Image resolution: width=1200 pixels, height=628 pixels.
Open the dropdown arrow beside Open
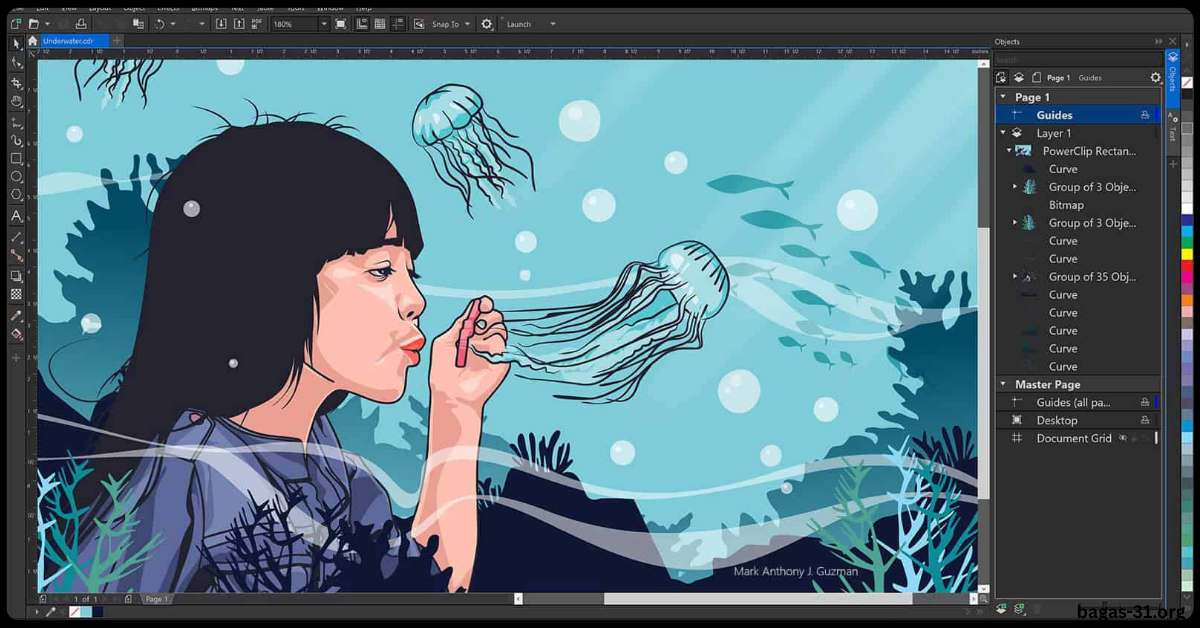click(47, 23)
